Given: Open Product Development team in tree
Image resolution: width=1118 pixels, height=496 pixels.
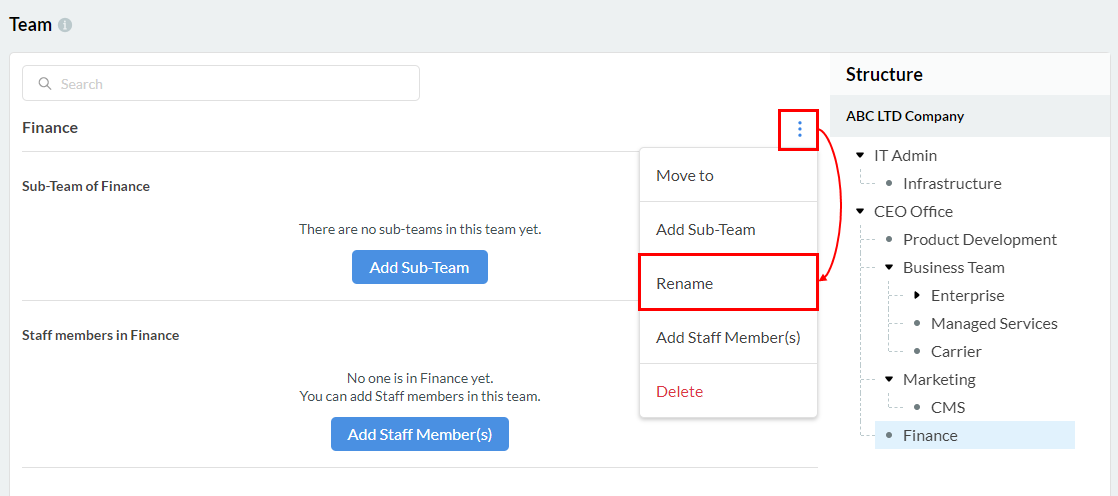Looking at the screenshot, I should (979, 239).
